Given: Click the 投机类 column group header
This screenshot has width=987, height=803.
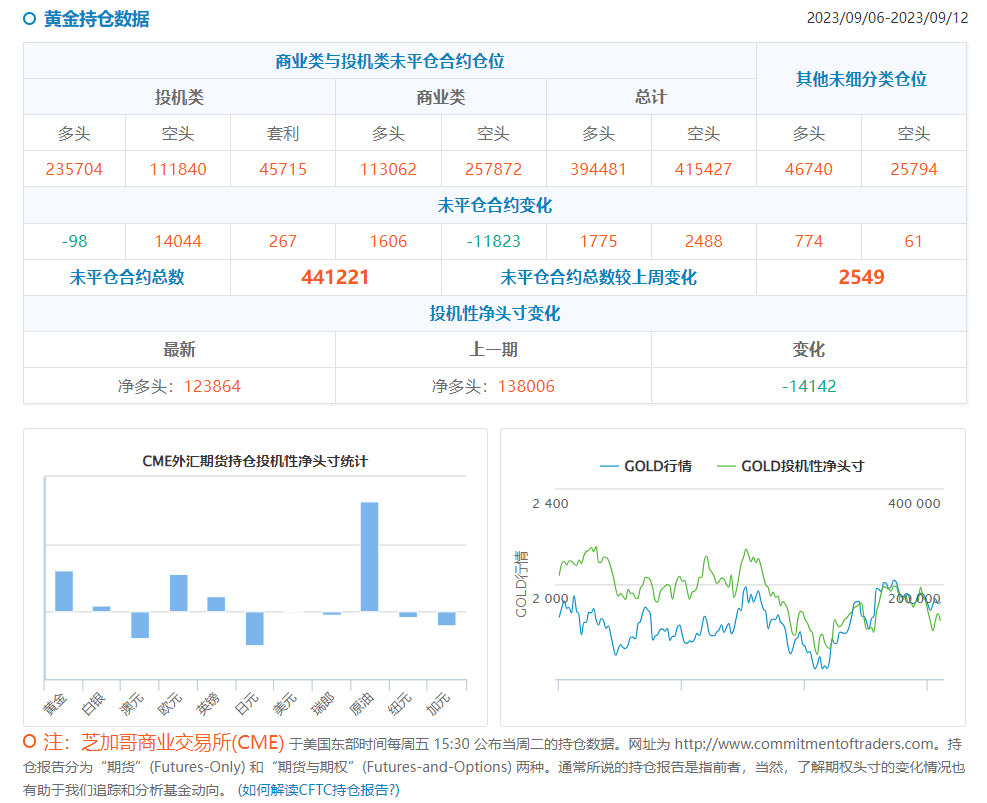Looking at the screenshot, I should 179,97.
